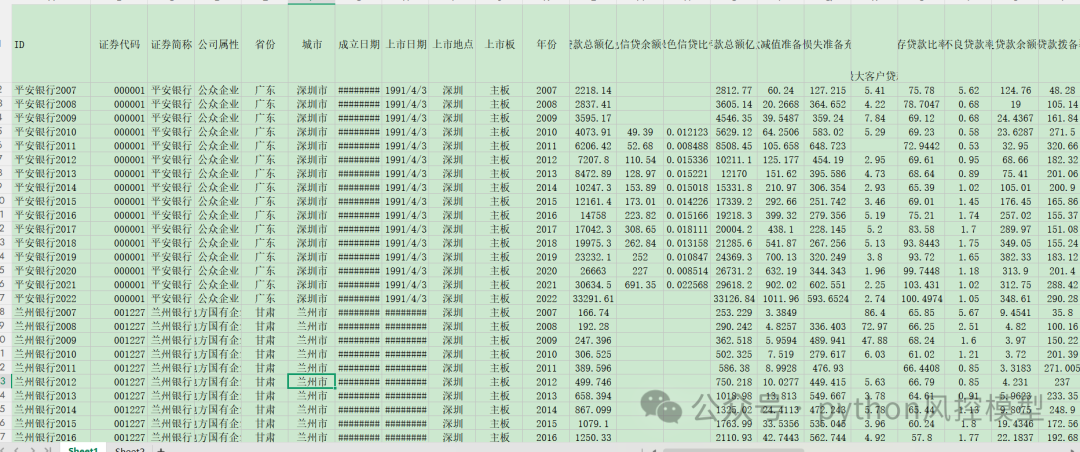Image resolution: width=1080 pixels, height=452 pixels.
Task: Click the 甘肃 cell in 兰州银行2009 row
Action: tap(264, 340)
